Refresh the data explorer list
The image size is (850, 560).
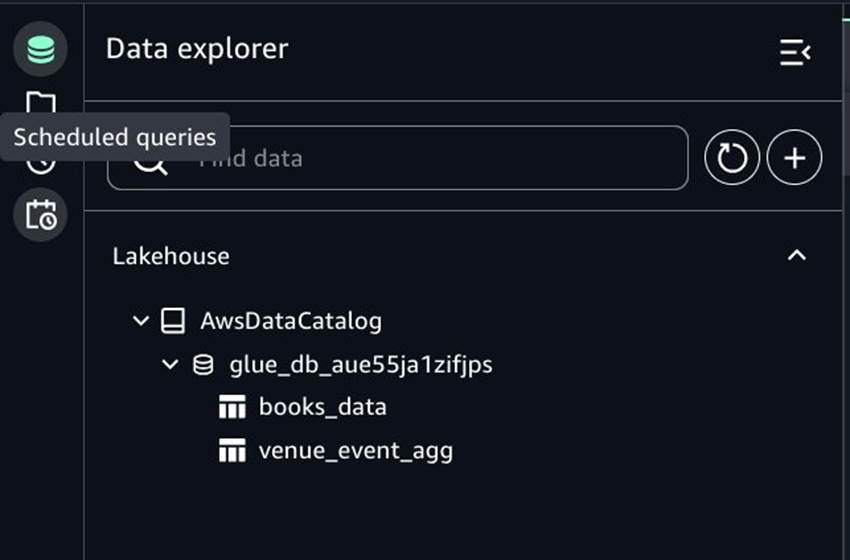pos(732,158)
